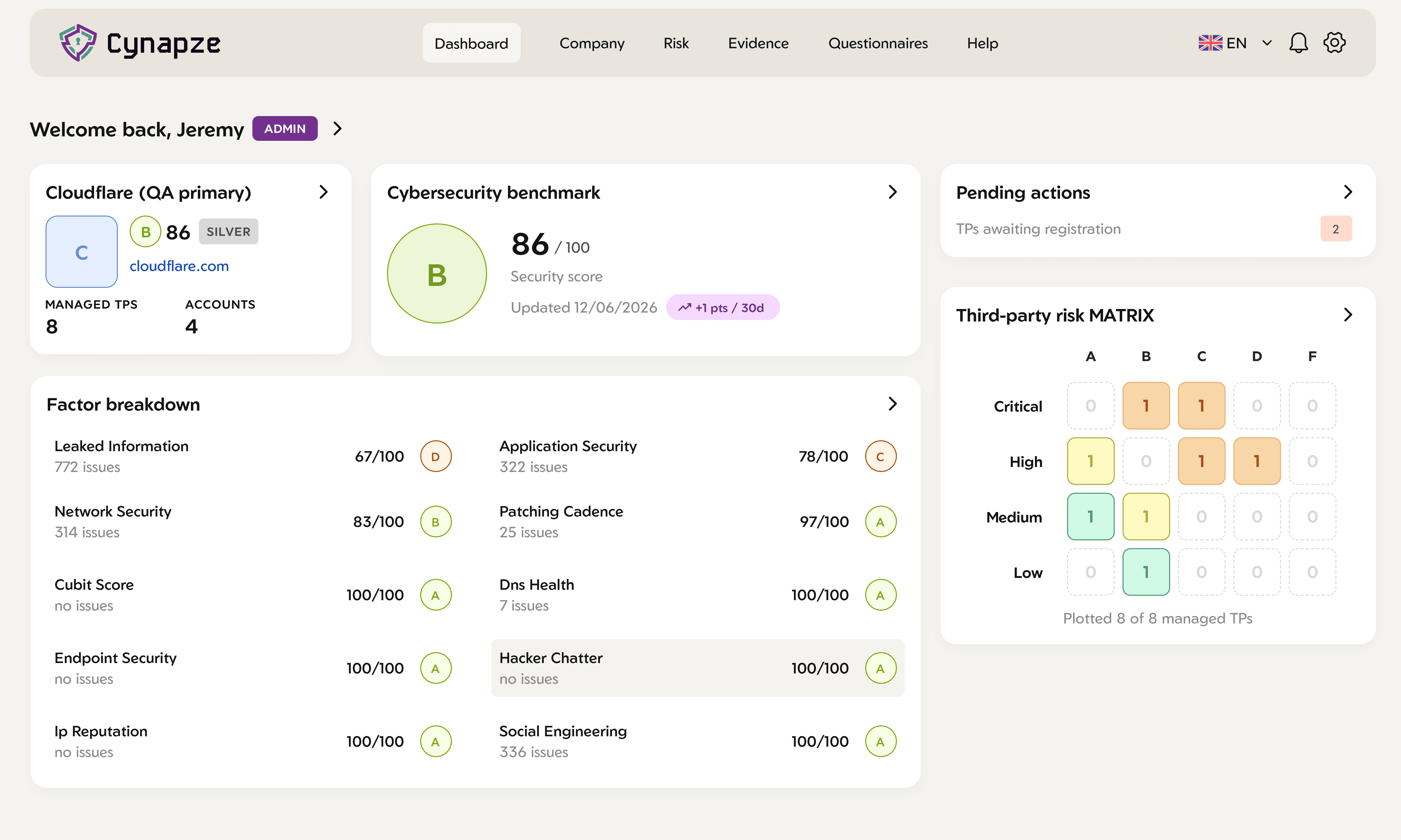Click the B grade badge for Network Security

tap(436, 521)
